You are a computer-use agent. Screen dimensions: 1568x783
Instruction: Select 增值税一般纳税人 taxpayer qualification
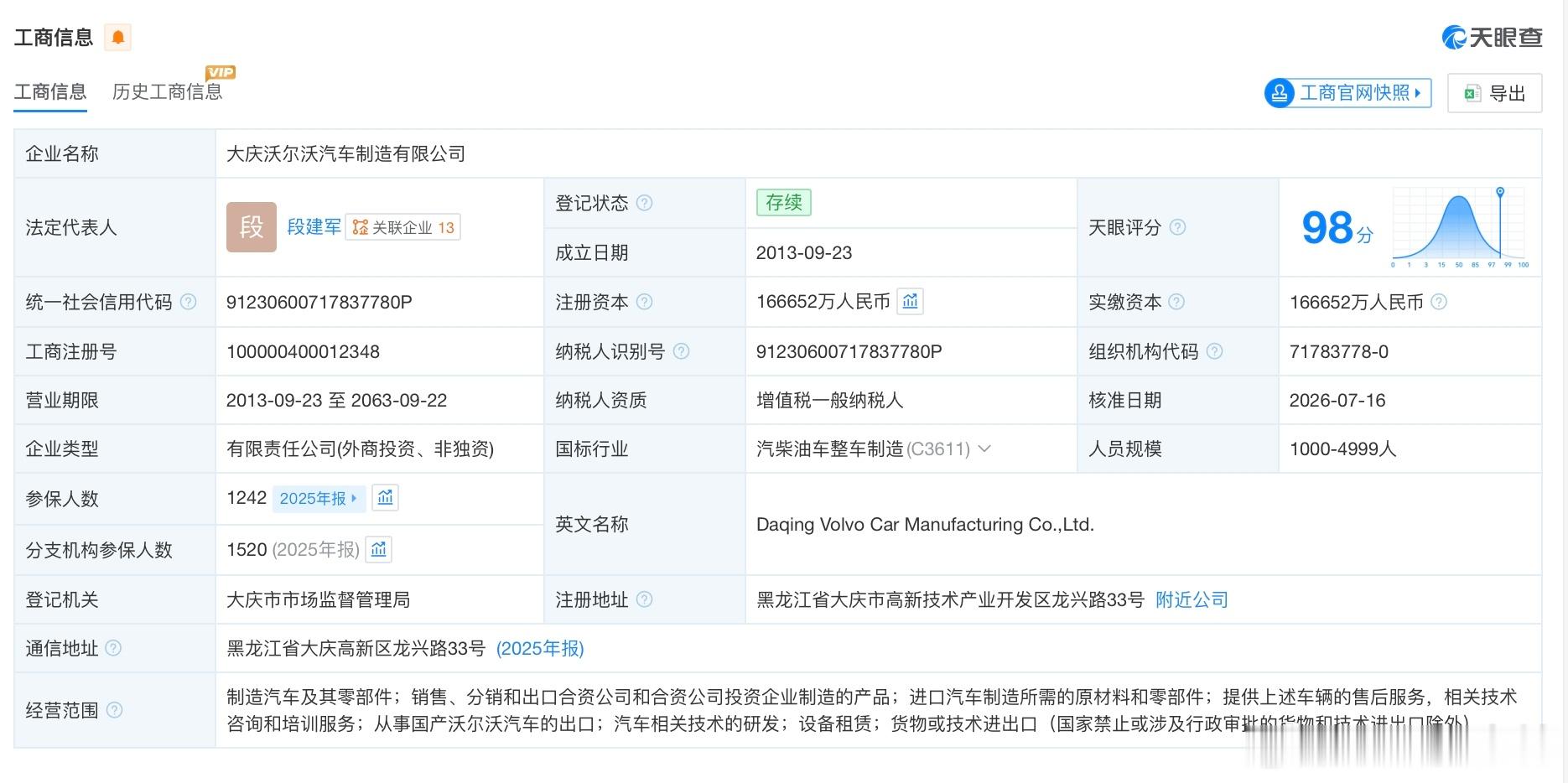[830, 400]
